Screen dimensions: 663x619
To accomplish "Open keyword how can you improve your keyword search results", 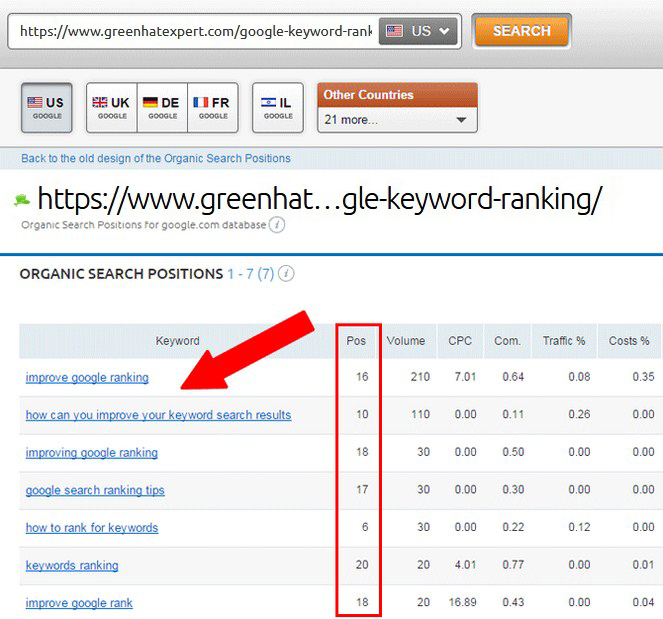I will pos(158,415).
